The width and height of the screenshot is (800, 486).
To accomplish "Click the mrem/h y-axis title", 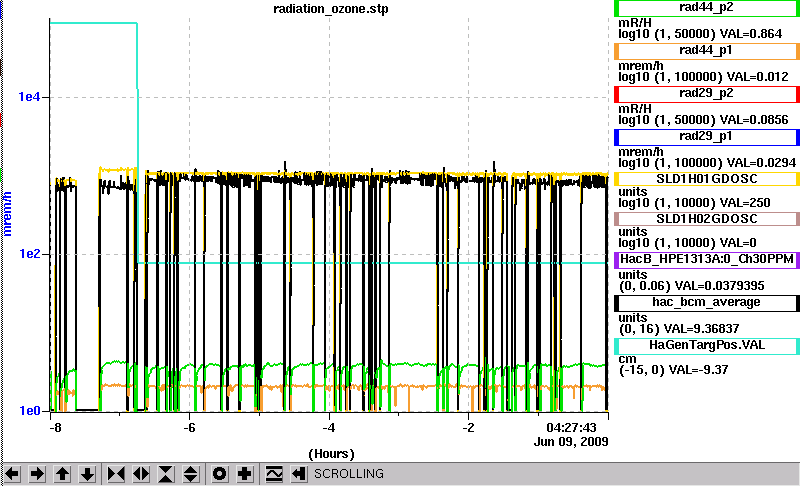I will point(7,214).
